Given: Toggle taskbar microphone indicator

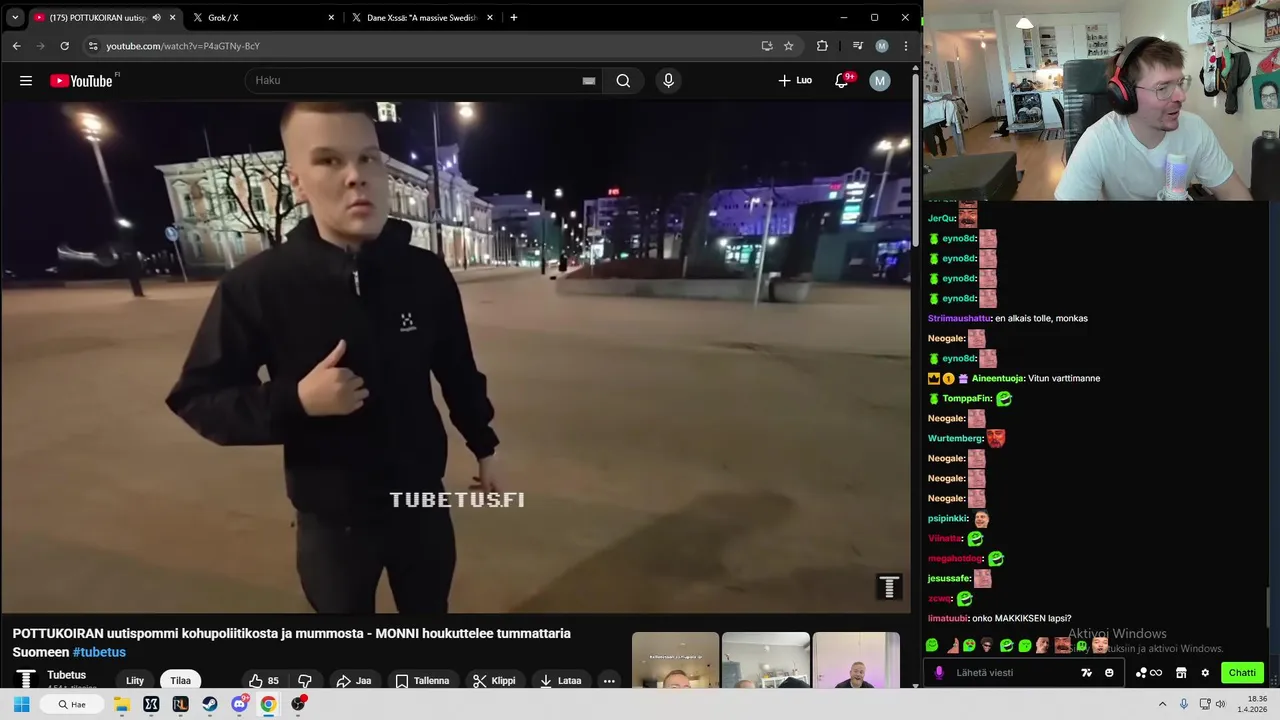Looking at the screenshot, I should [x=1183, y=704].
